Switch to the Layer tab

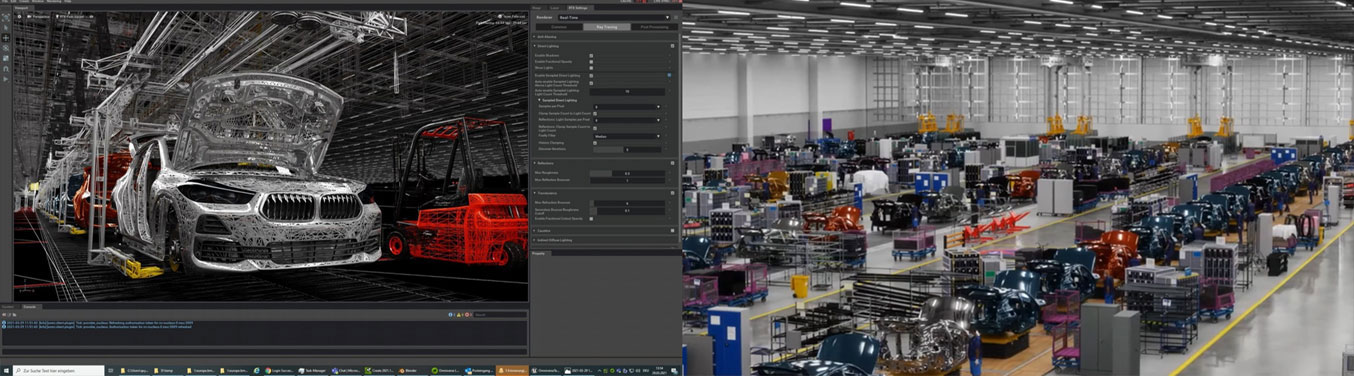555,7
